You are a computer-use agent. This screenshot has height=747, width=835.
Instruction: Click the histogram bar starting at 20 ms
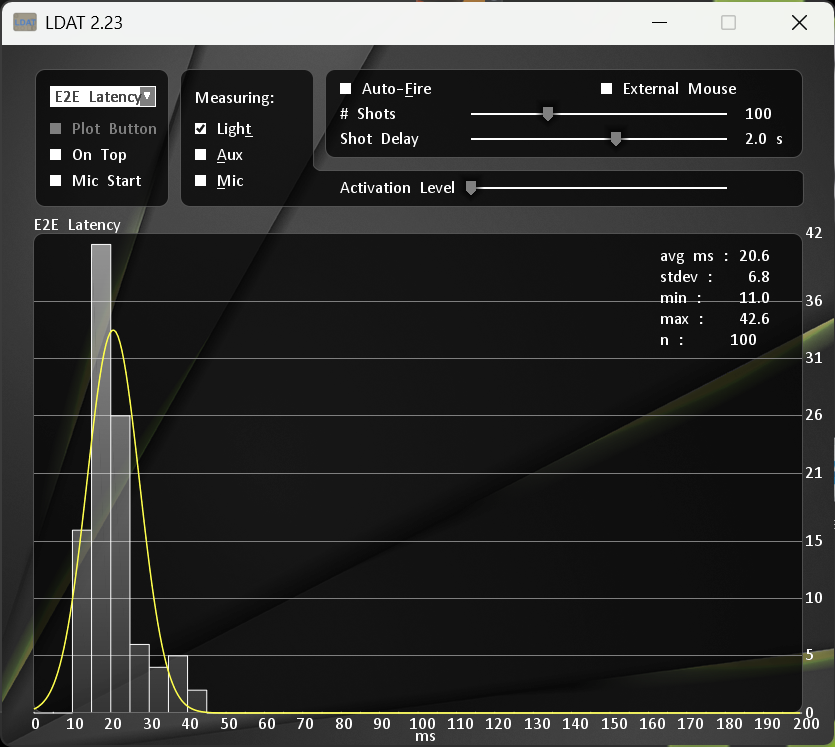click(x=120, y=564)
